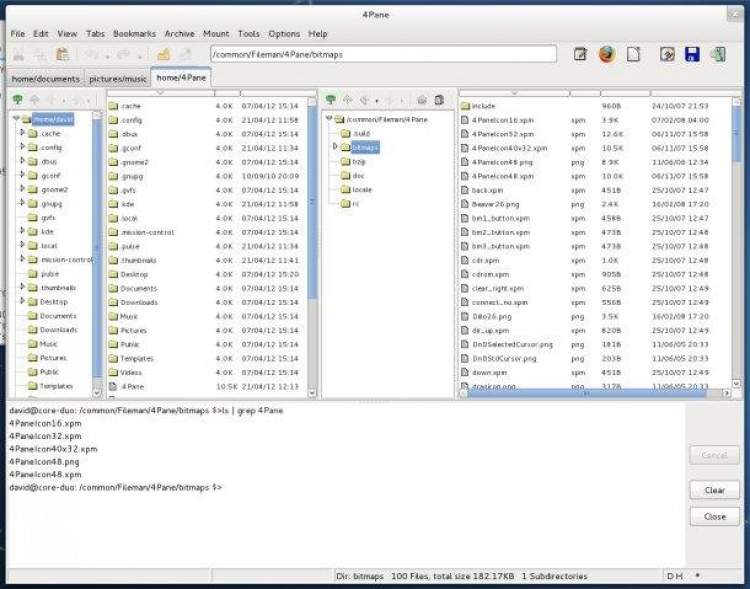Click the Cut scissors toolbar icon
Image resolution: width=750 pixels, height=589 pixels.
click(x=18, y=55)
